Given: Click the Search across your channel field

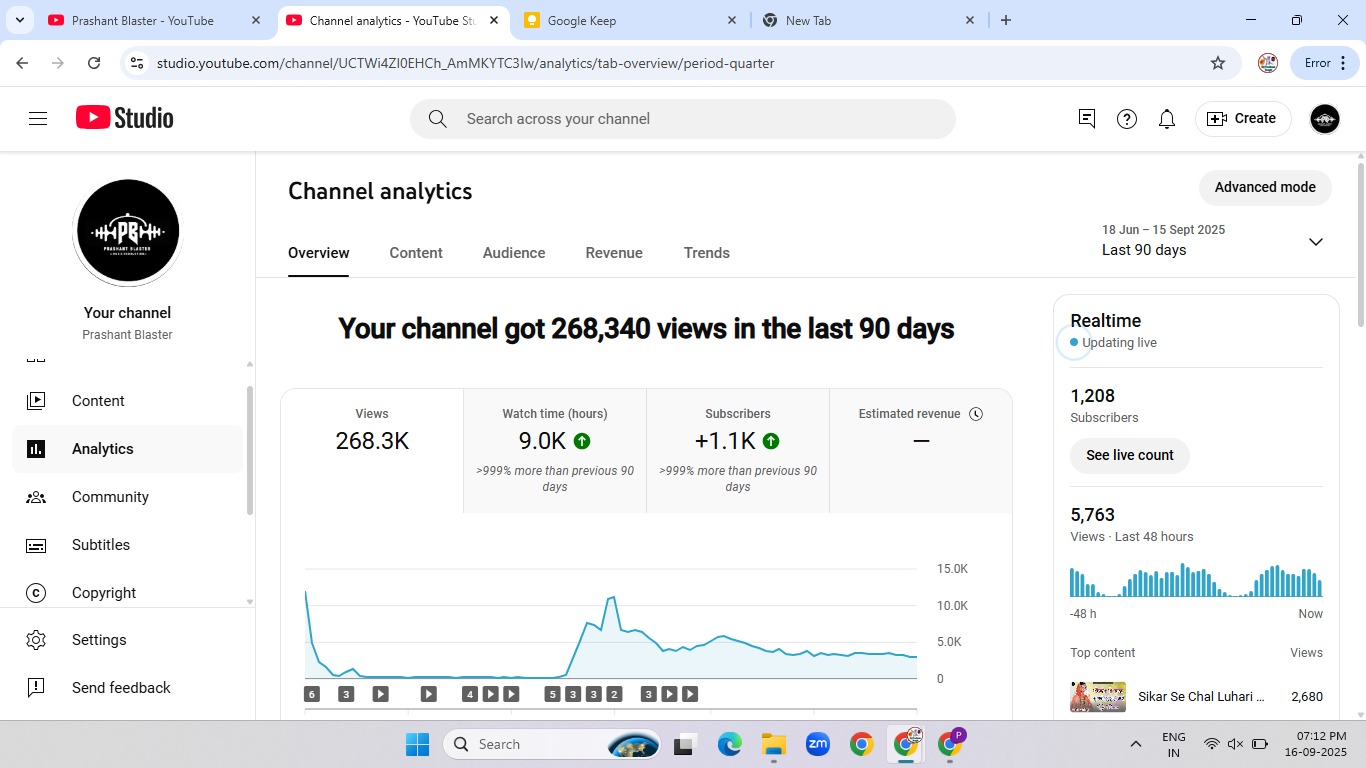Looking at the screenshot, I should tap(682, 119).
